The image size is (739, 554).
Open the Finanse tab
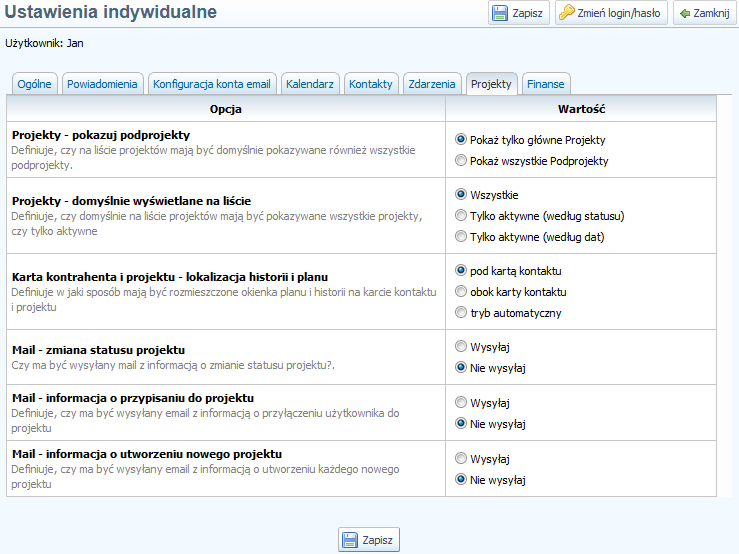[x=546, y=84]
